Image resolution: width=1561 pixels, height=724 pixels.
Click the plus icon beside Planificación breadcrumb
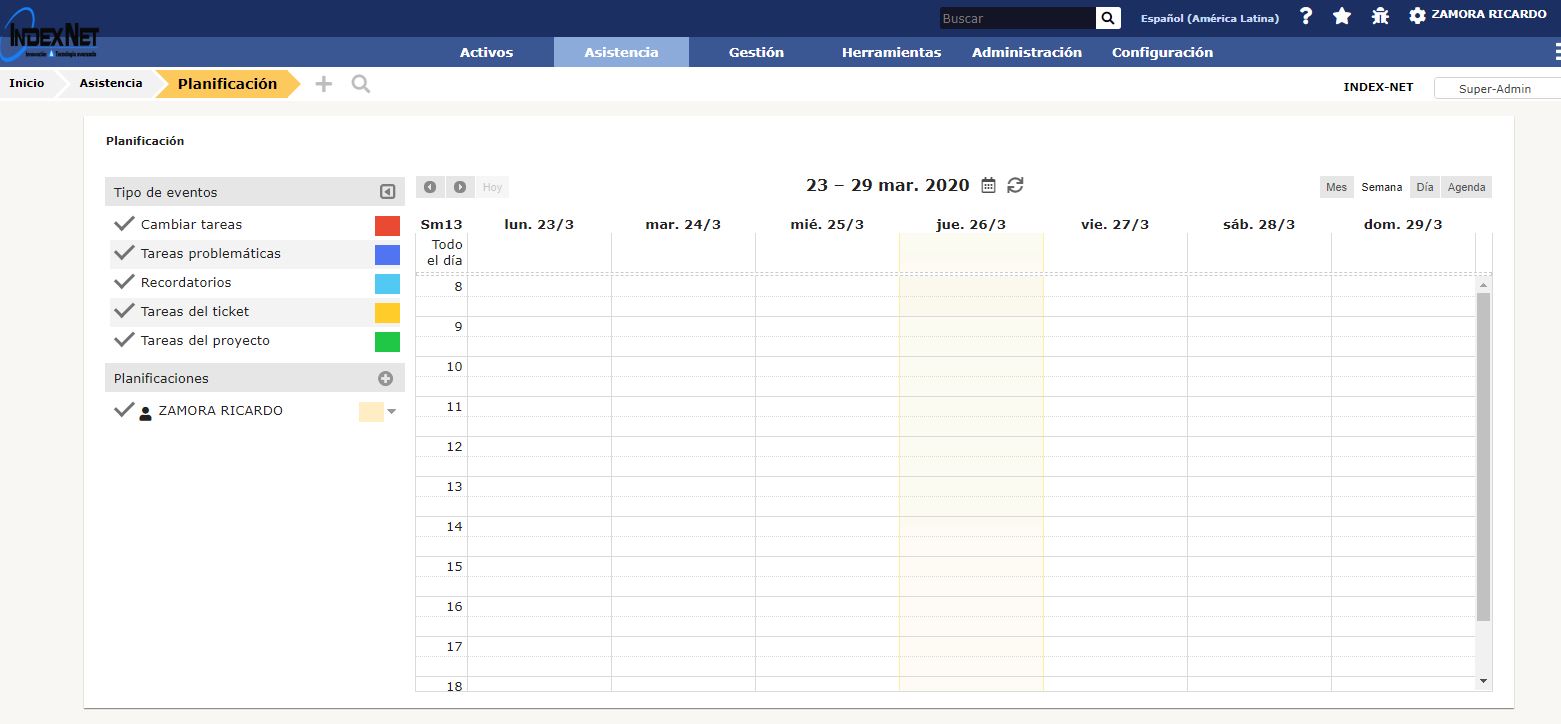(x=323, y=85)
